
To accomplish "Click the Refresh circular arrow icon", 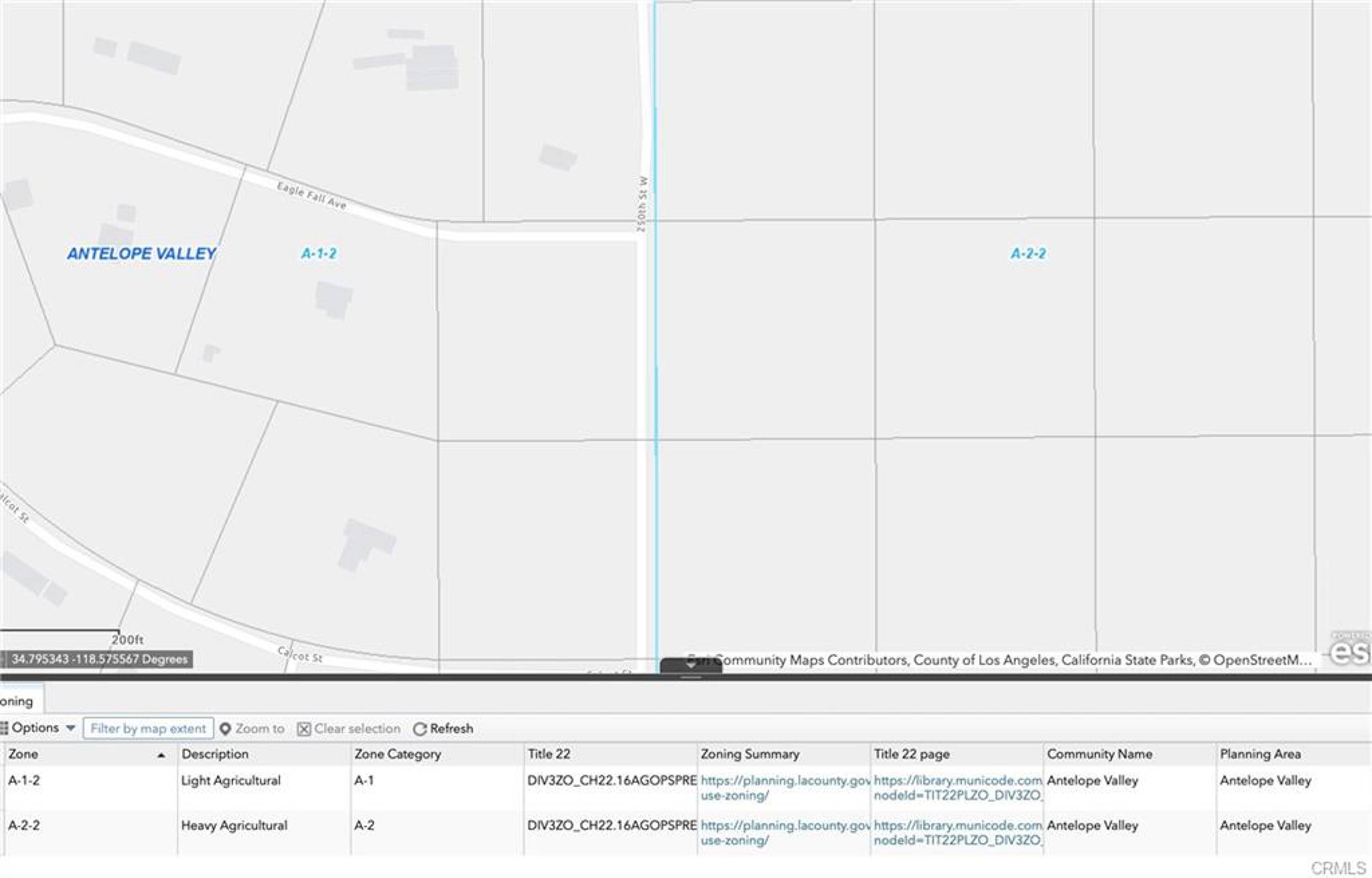I will (x=420, y=729).
